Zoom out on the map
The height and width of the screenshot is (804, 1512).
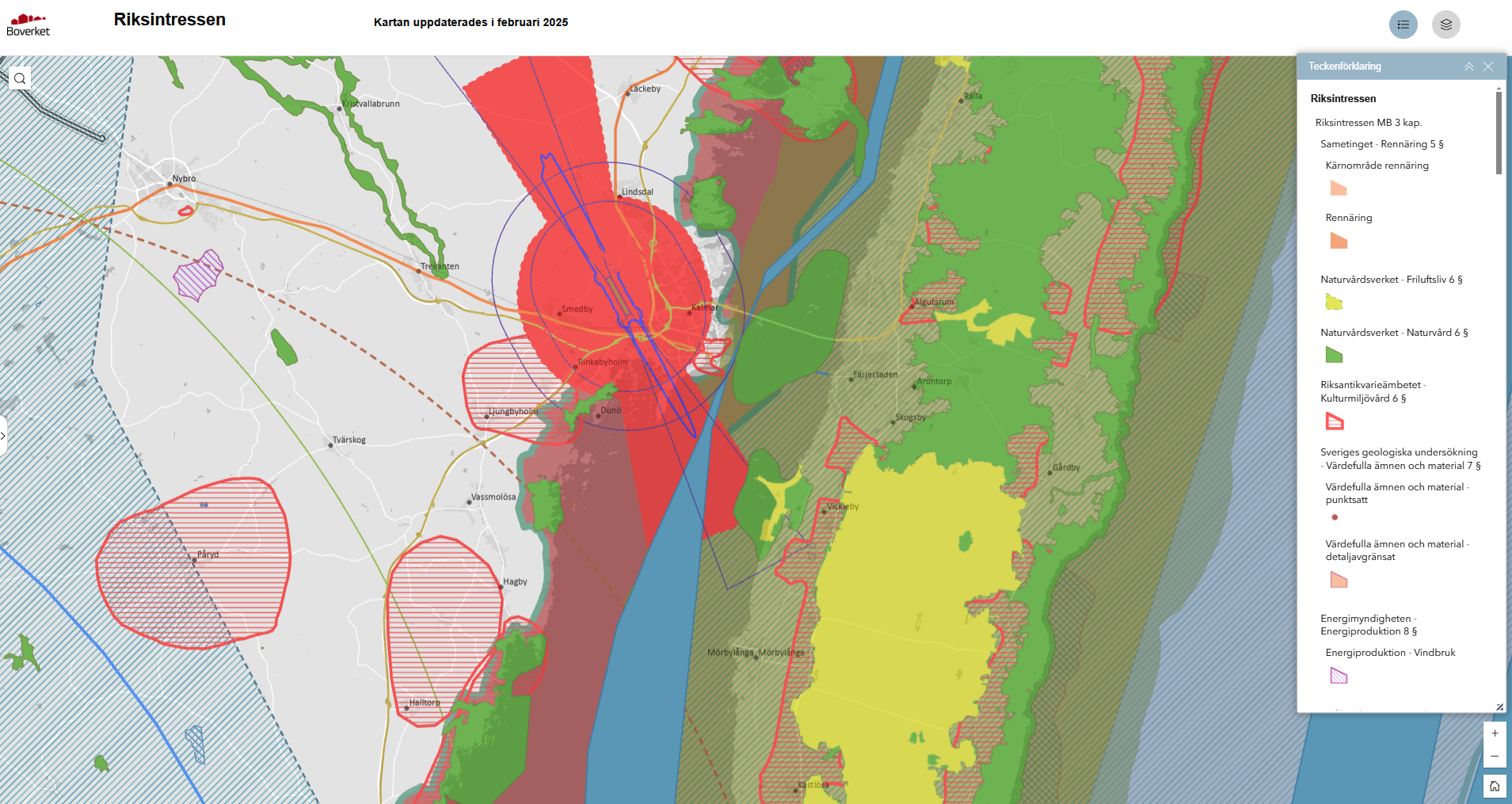(x=1494, y=756)
